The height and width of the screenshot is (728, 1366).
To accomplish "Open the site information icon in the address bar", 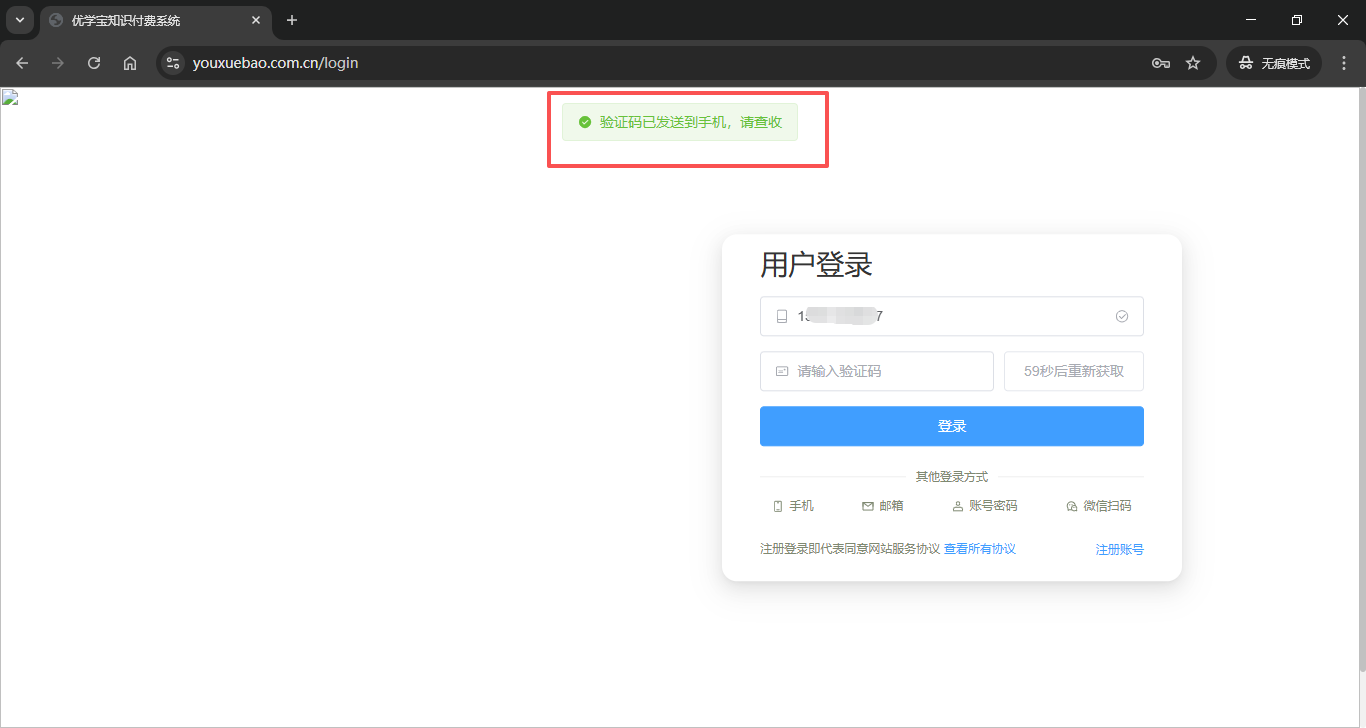I will (x=172, y=62).
